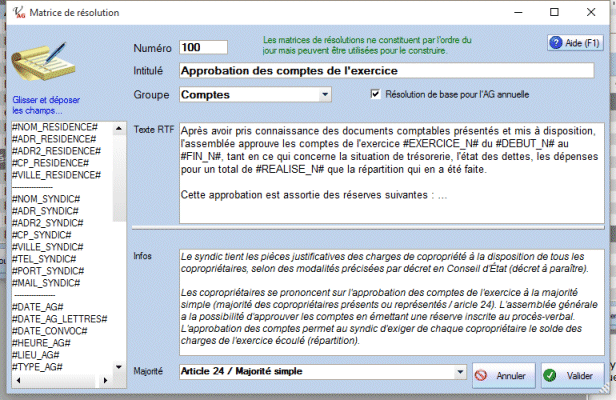
Task: Select #DATE_CONVOC# field
Action: coord(50,331)
